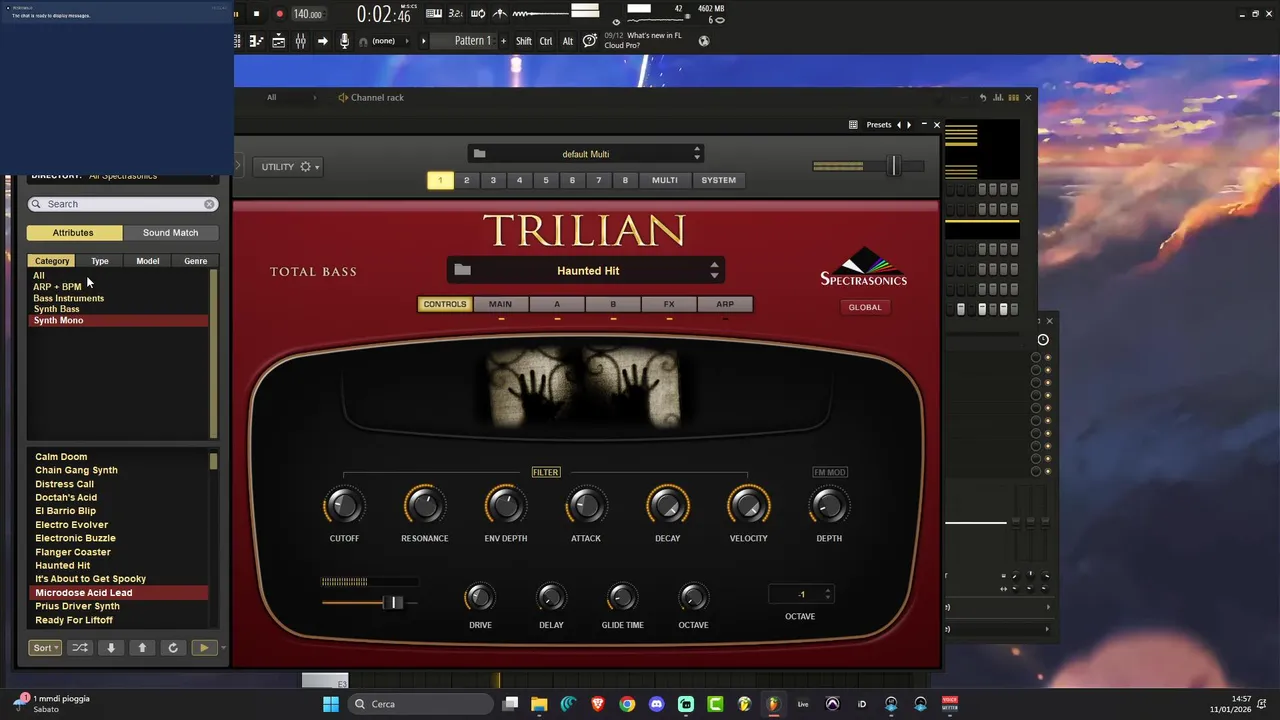Enable Sound Match mode
The height and width of the screenshot is (720, 1280).
(x=170, y=232)
